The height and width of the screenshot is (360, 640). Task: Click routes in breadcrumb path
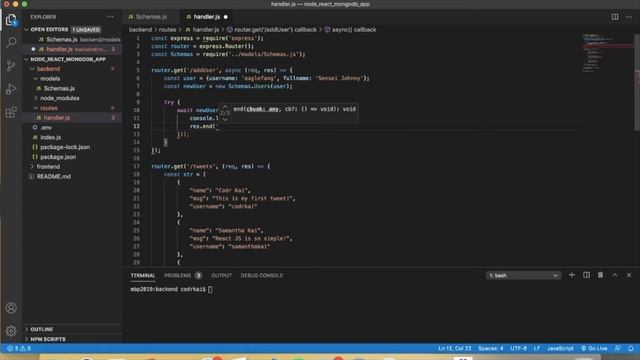(x=167, y=29)
